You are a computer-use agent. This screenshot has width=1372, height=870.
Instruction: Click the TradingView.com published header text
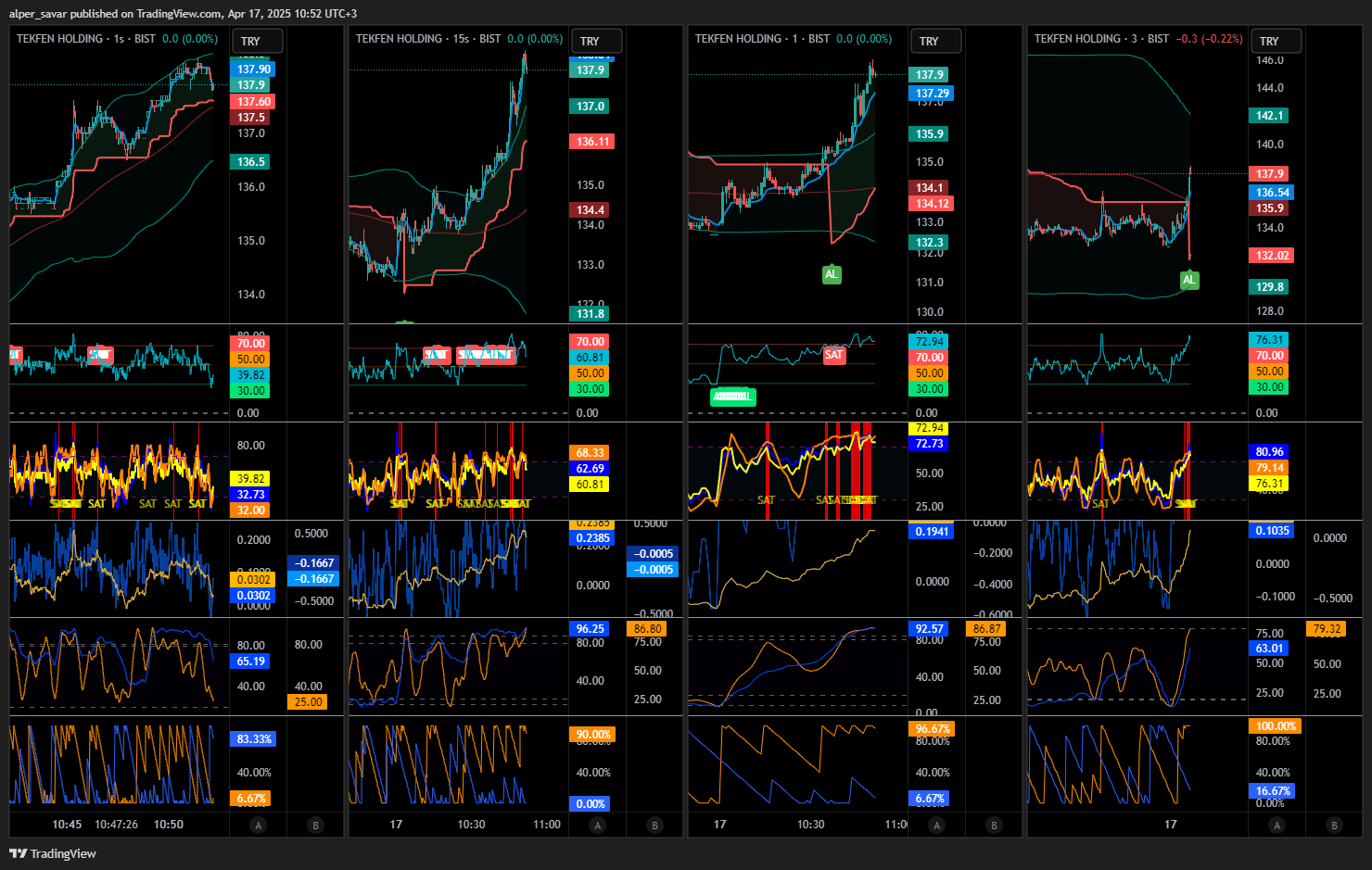(x=183, y=14)
